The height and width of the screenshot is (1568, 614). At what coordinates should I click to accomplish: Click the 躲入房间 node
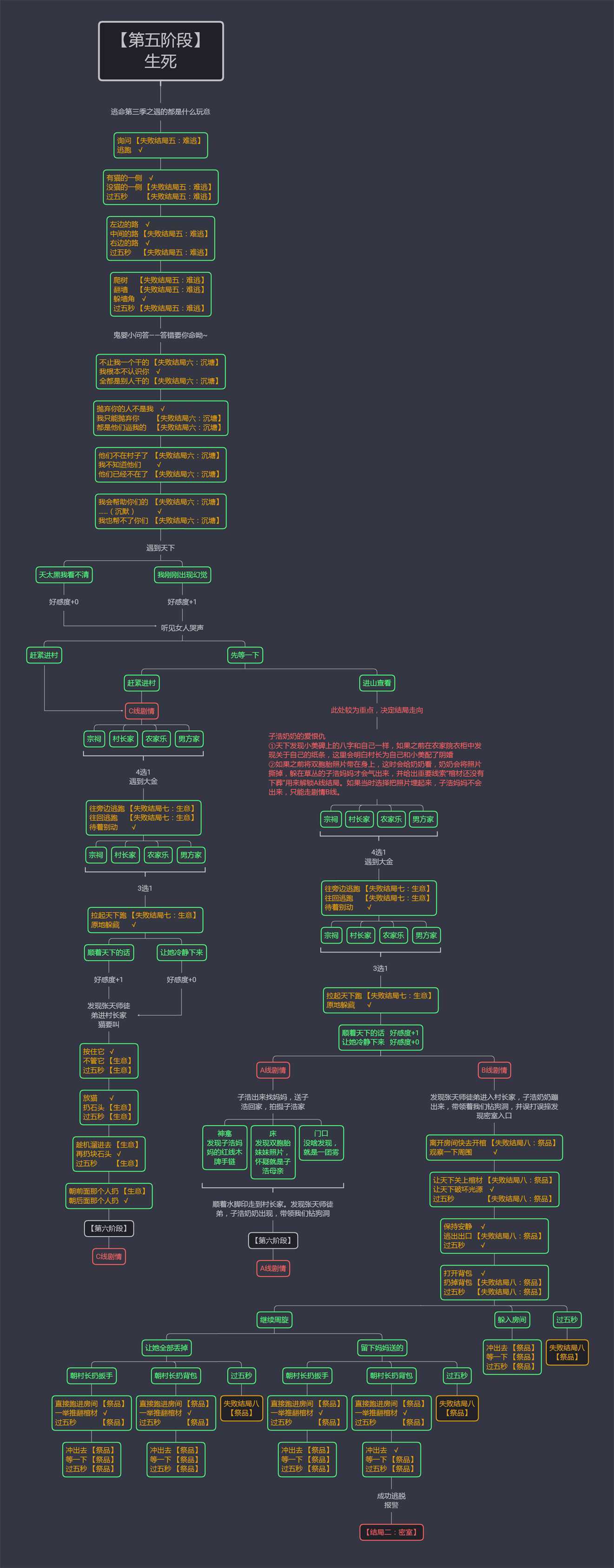coord(512,1319)
